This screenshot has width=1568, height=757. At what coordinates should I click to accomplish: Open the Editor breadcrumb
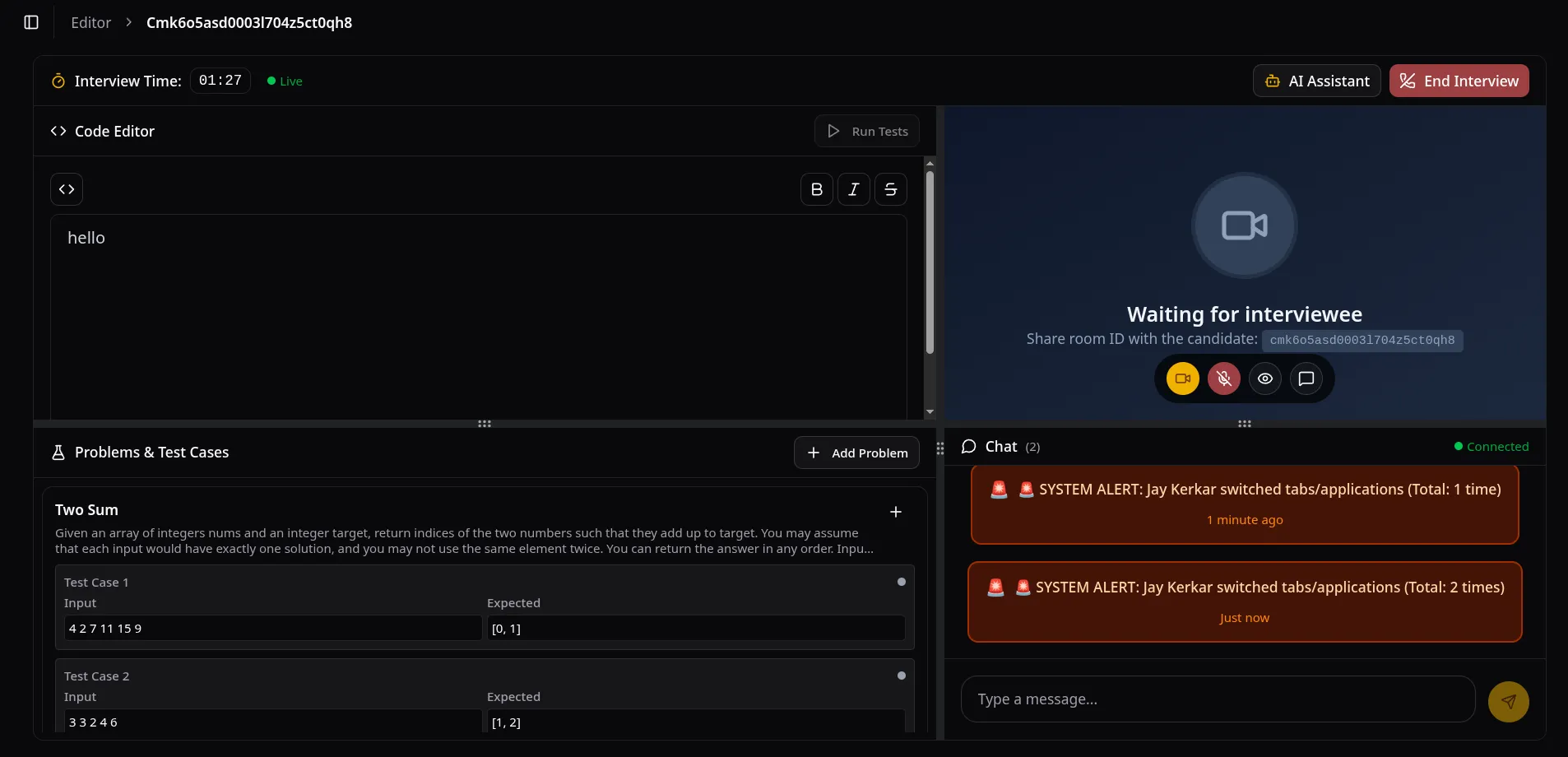point(90,22)
